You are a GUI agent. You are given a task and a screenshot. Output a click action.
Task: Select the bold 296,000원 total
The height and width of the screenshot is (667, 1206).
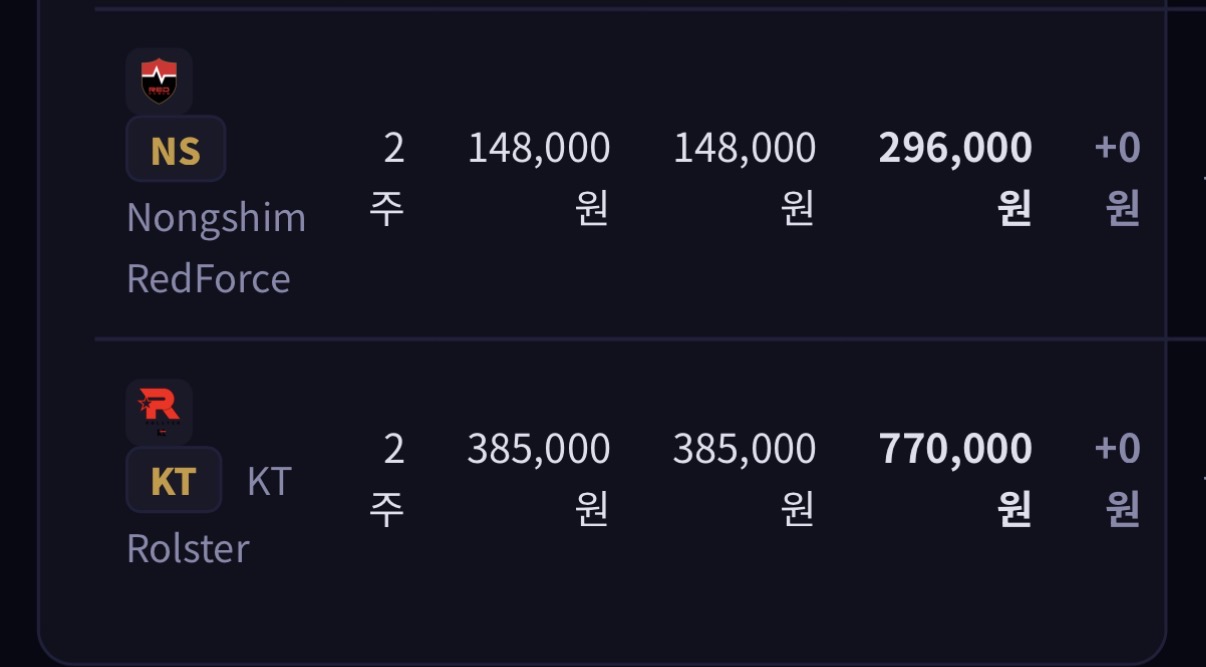point(955,178)
